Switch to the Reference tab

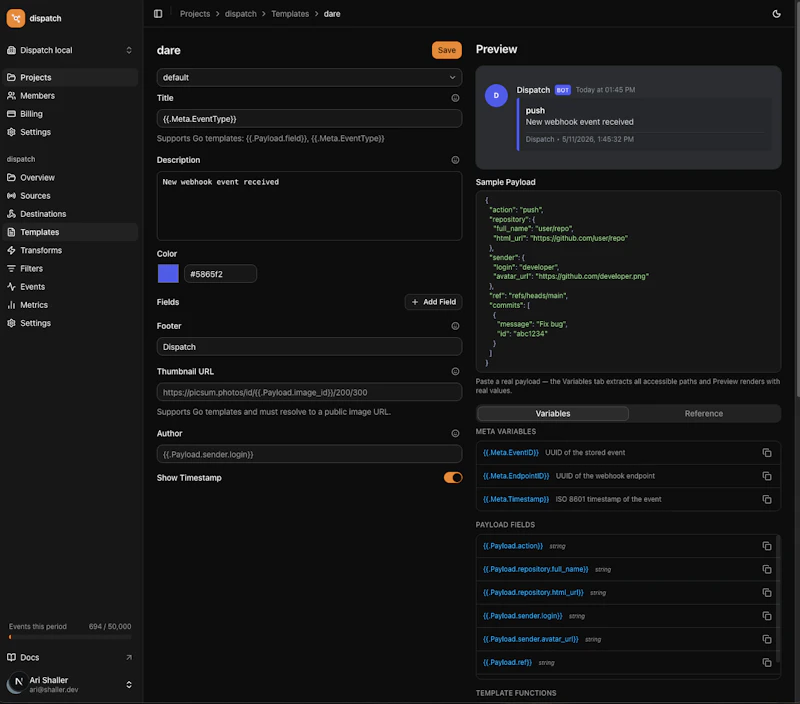(704, 414)
